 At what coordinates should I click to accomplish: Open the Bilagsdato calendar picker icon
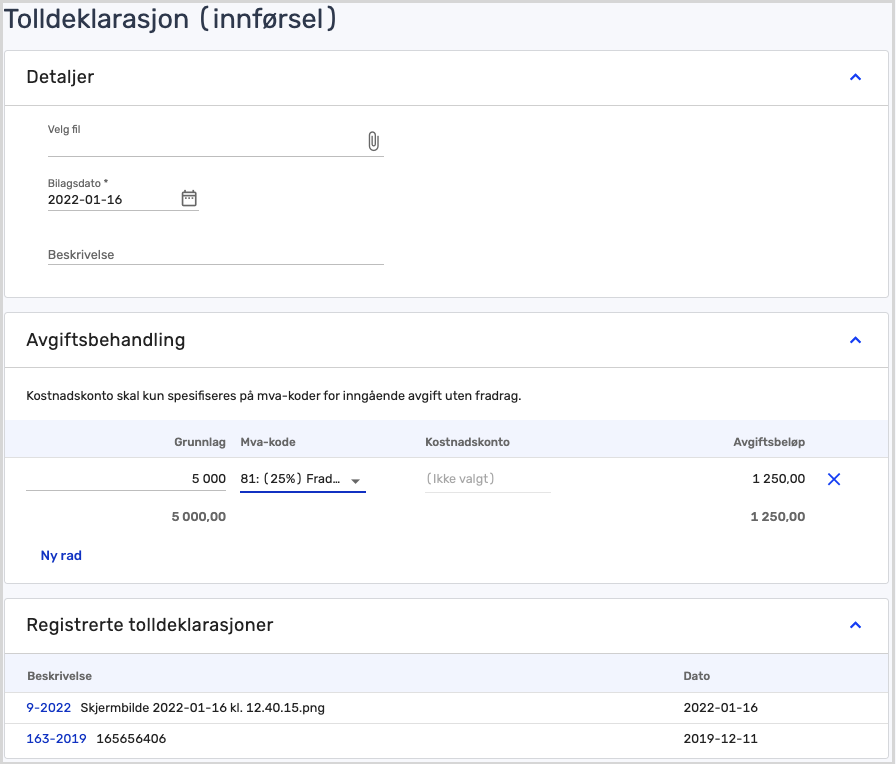tap(189, 198)
